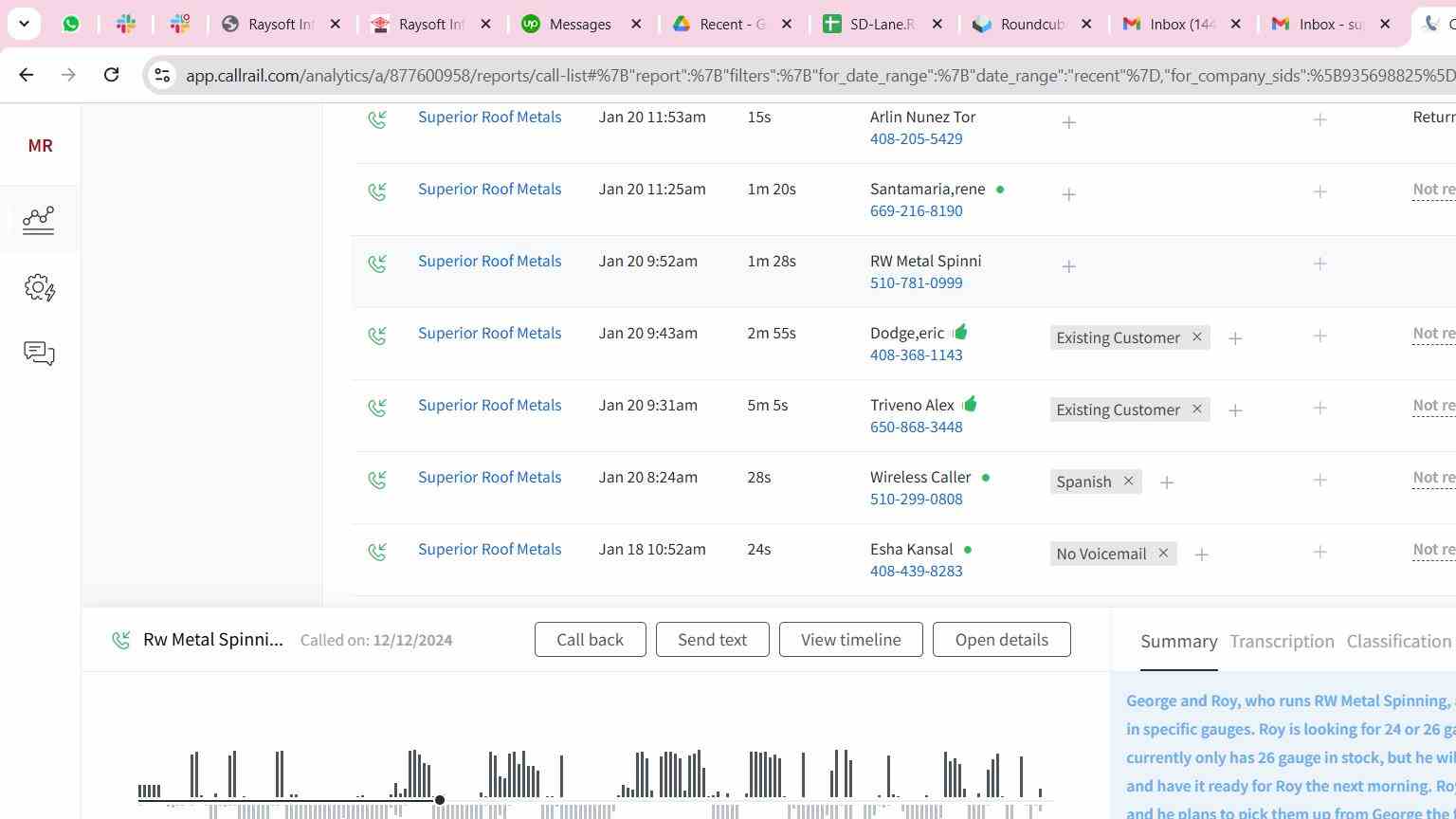Open the chat messages sidebar icon
1456x819 pixels.
point(39,354)
